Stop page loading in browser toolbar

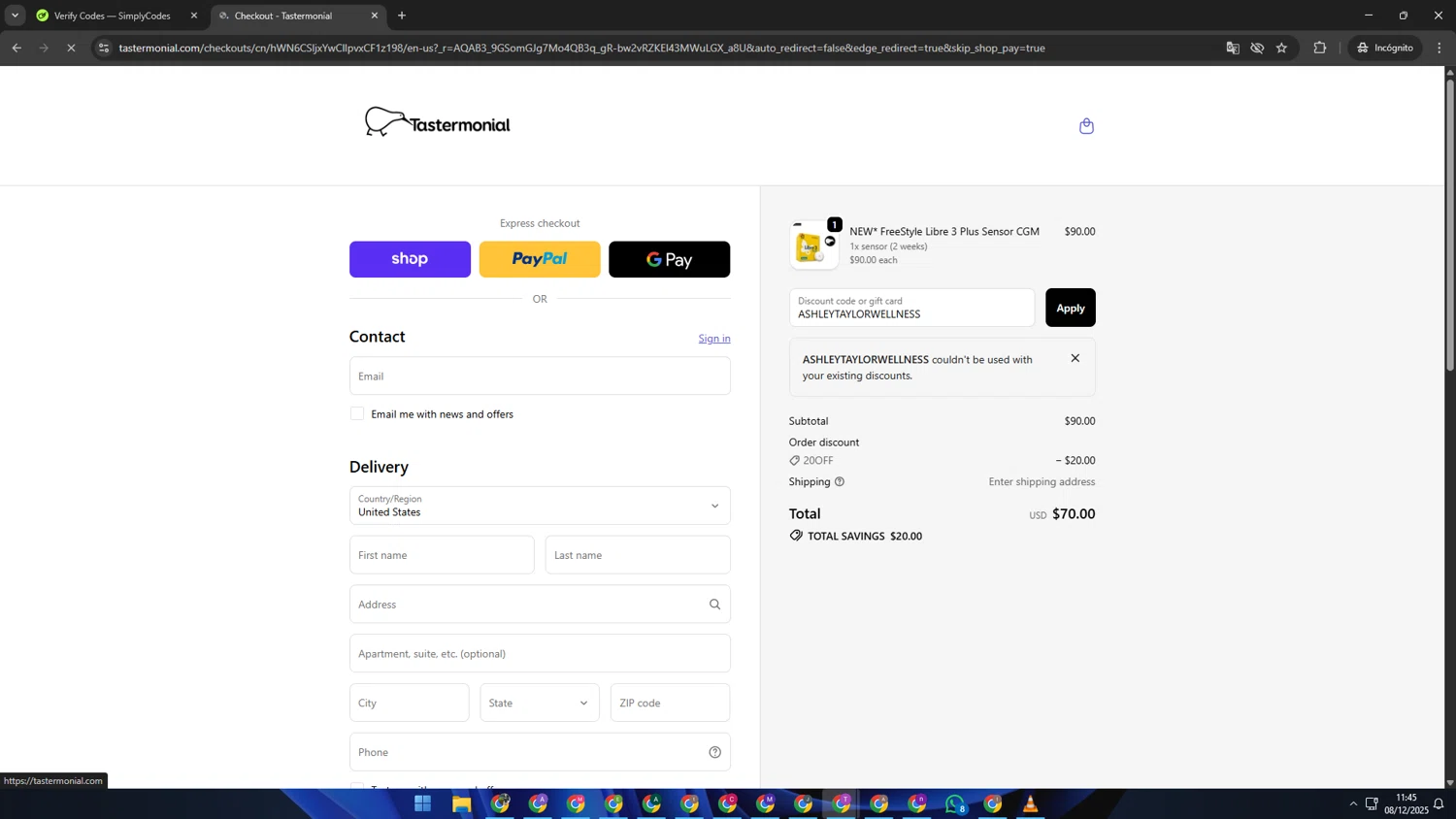71,48
